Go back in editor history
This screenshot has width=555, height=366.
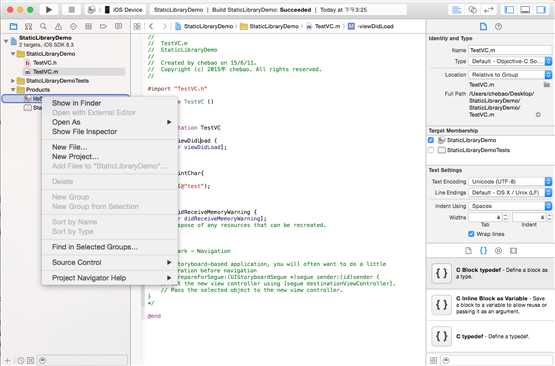pos(151,26)
